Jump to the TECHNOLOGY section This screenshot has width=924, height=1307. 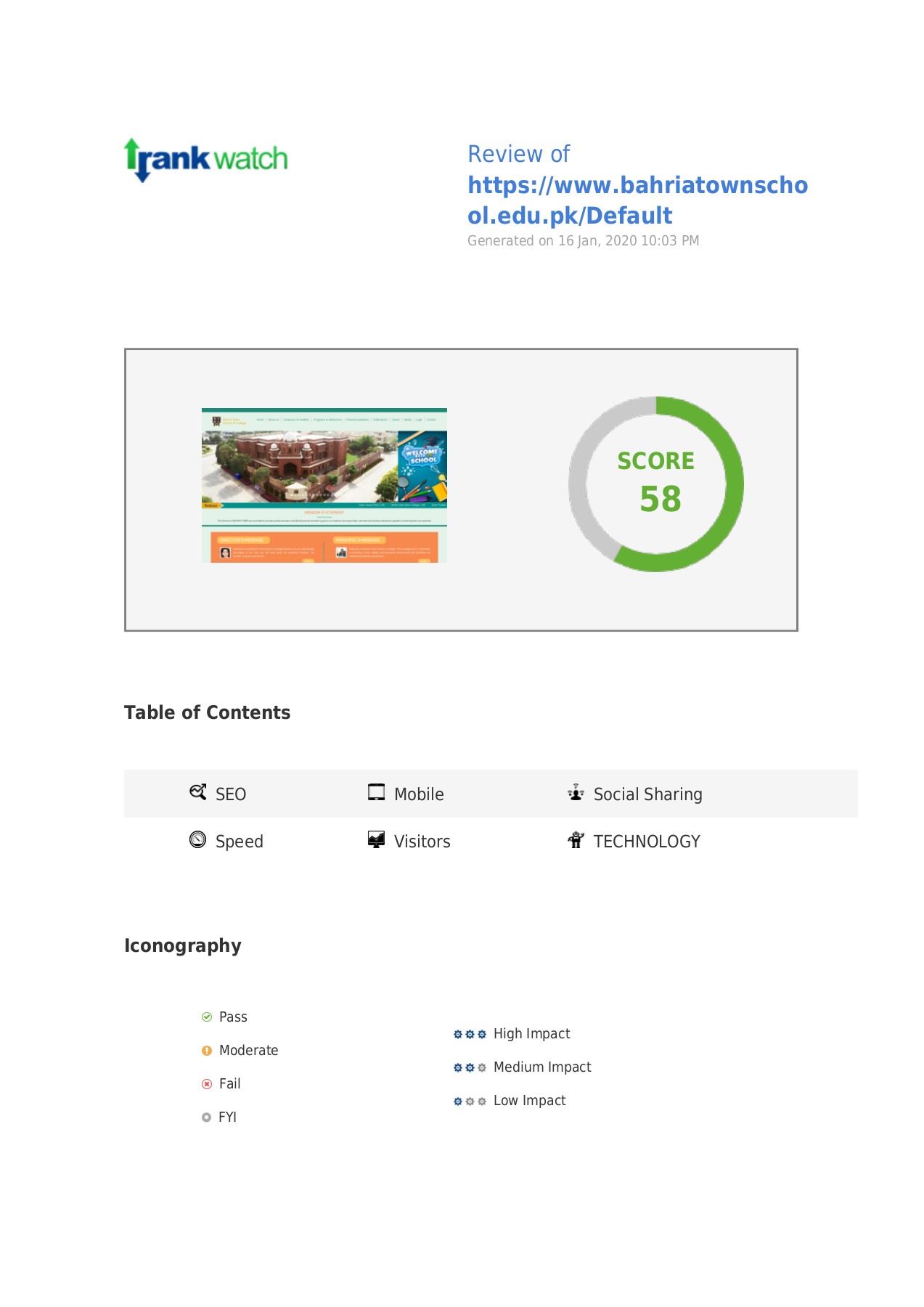click(x=646, y=842)
